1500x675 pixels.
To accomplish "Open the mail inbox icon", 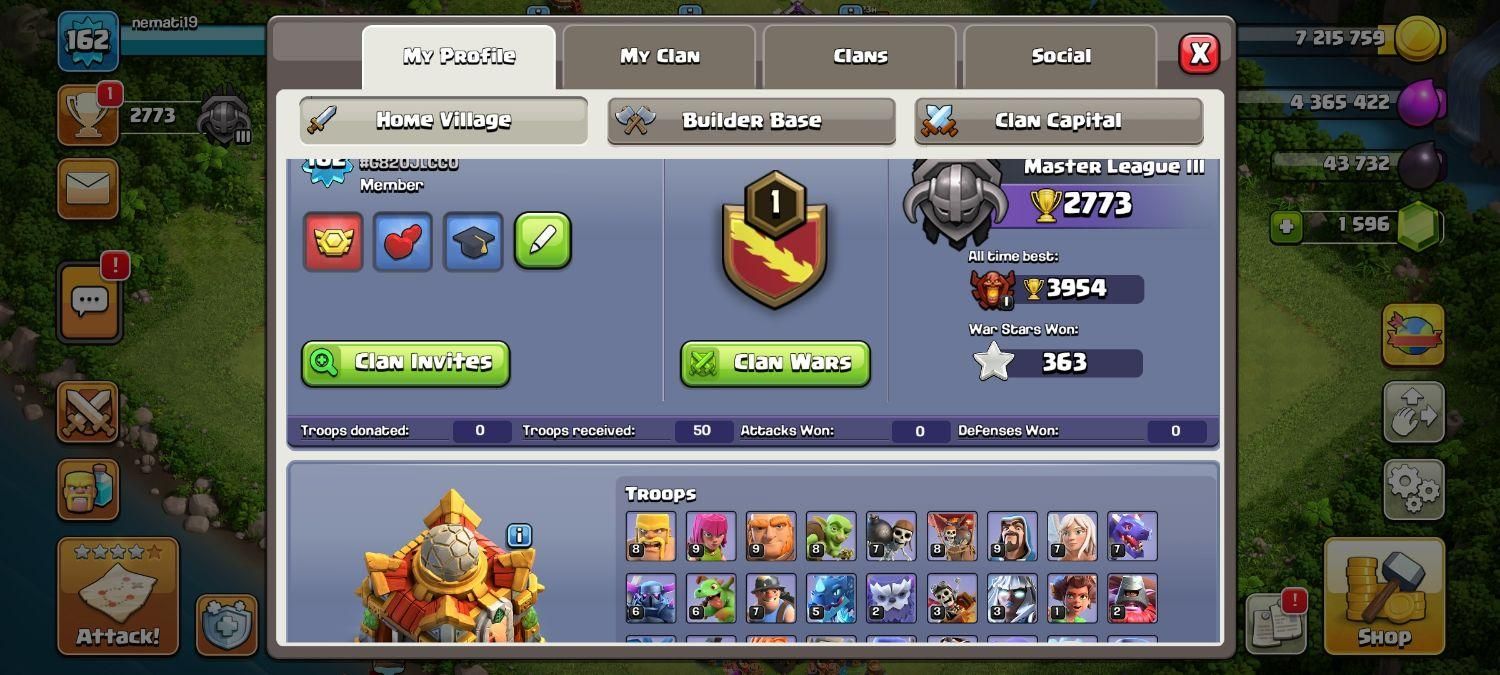I will [88, 188].
